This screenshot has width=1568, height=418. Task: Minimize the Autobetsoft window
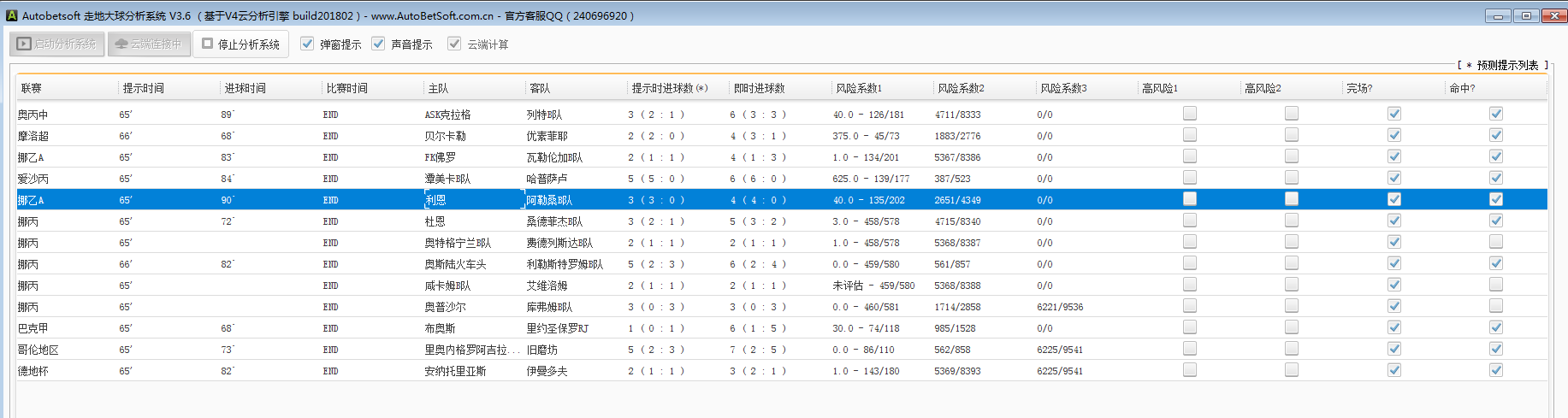1497,15
